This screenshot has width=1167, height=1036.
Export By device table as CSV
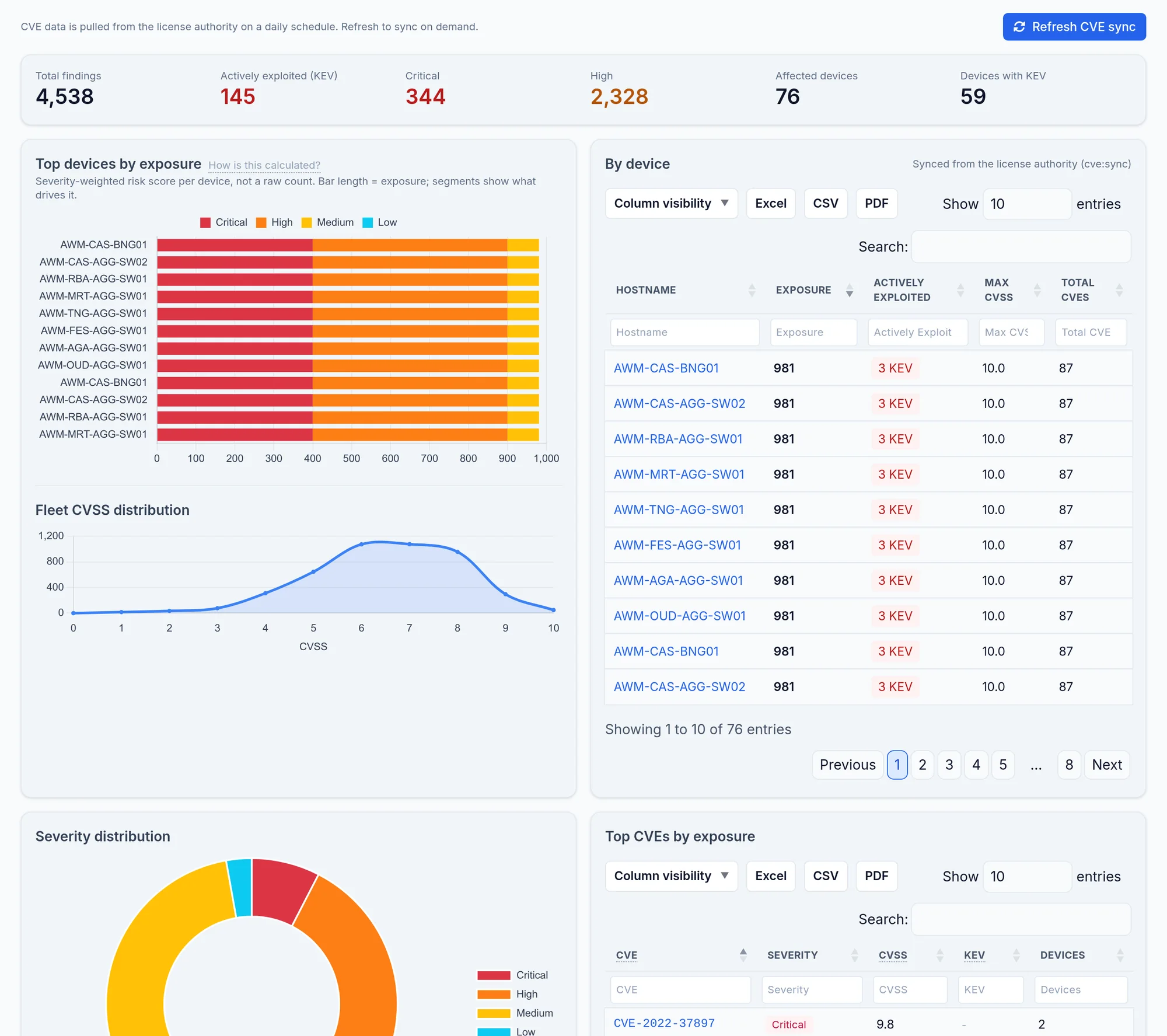click(826, 204)
